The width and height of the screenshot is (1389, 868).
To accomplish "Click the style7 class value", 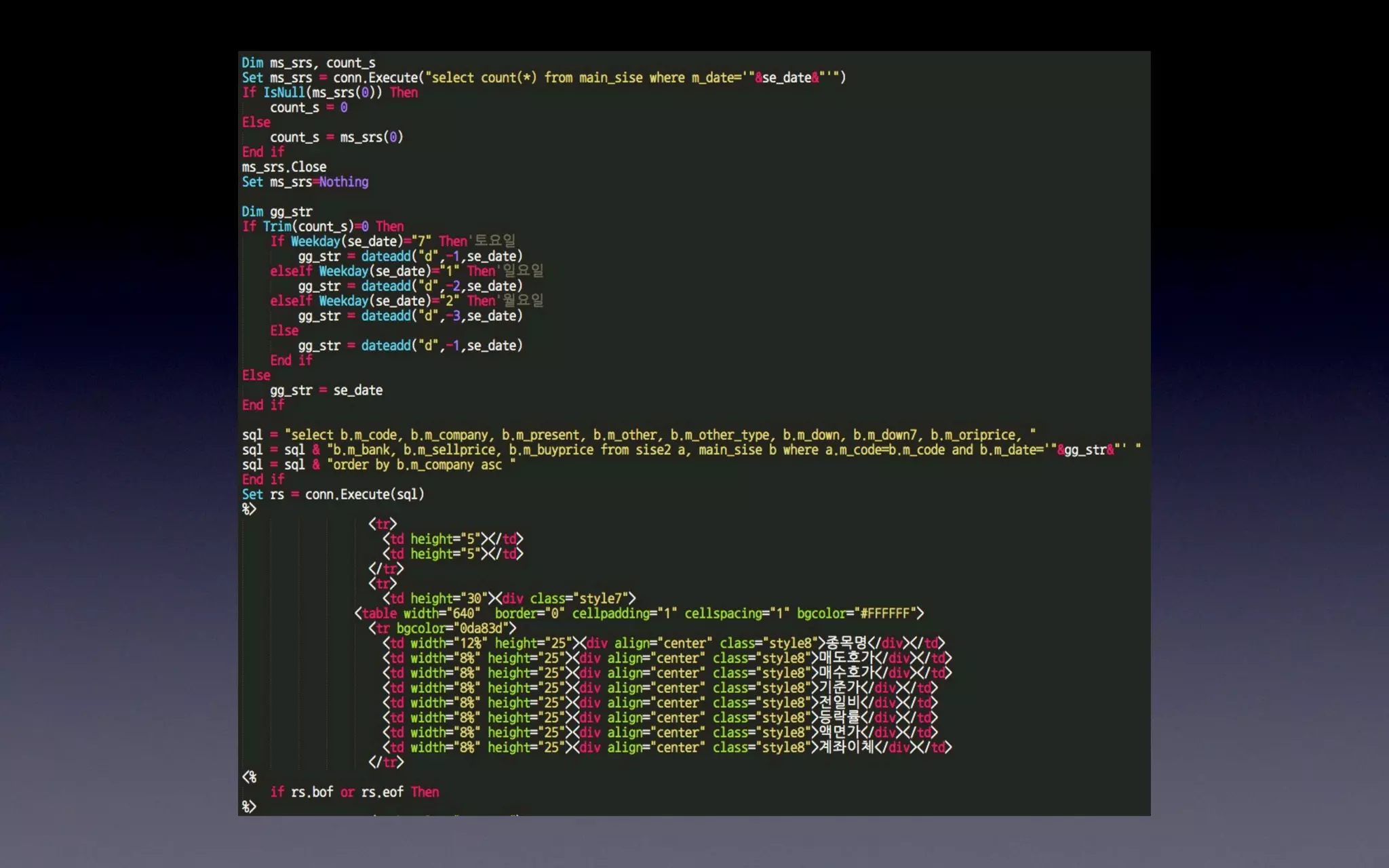I will click(x=600, y=599).
